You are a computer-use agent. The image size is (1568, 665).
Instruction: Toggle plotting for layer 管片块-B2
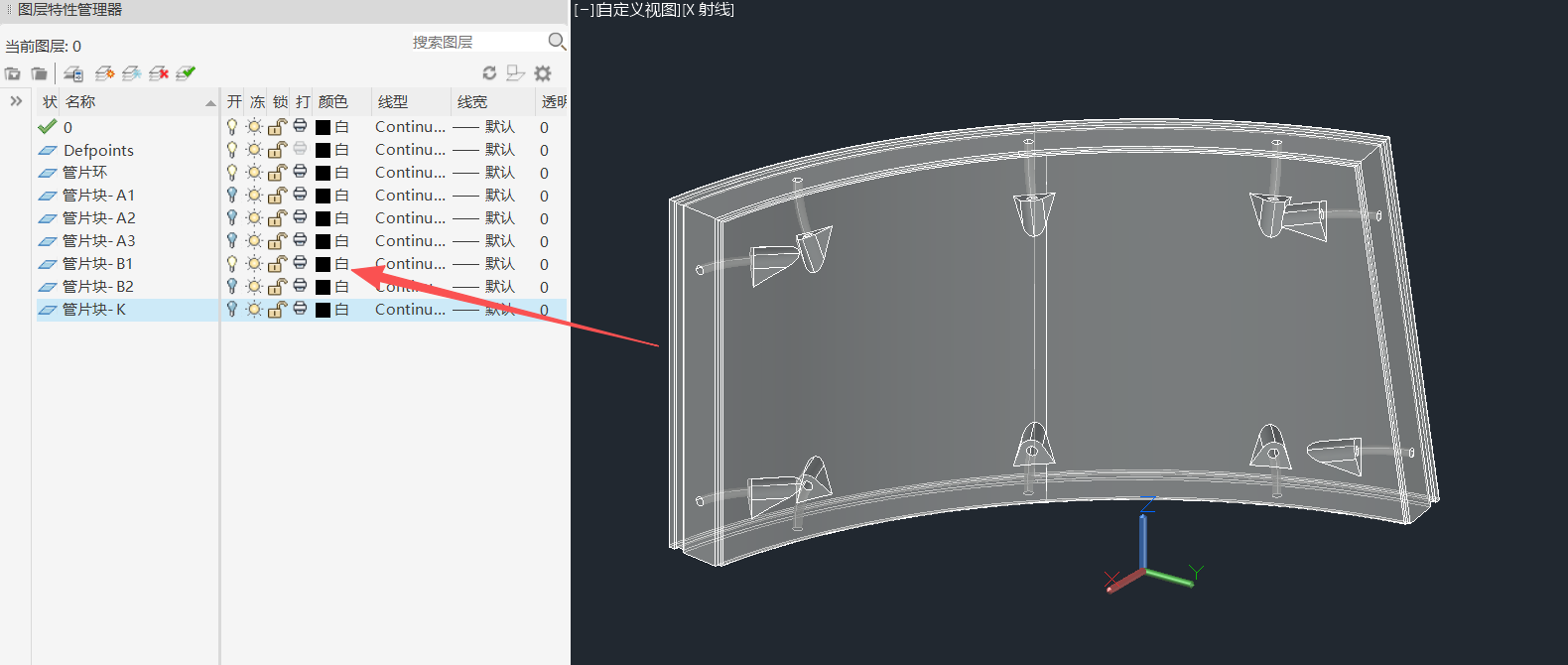(300, 286)
